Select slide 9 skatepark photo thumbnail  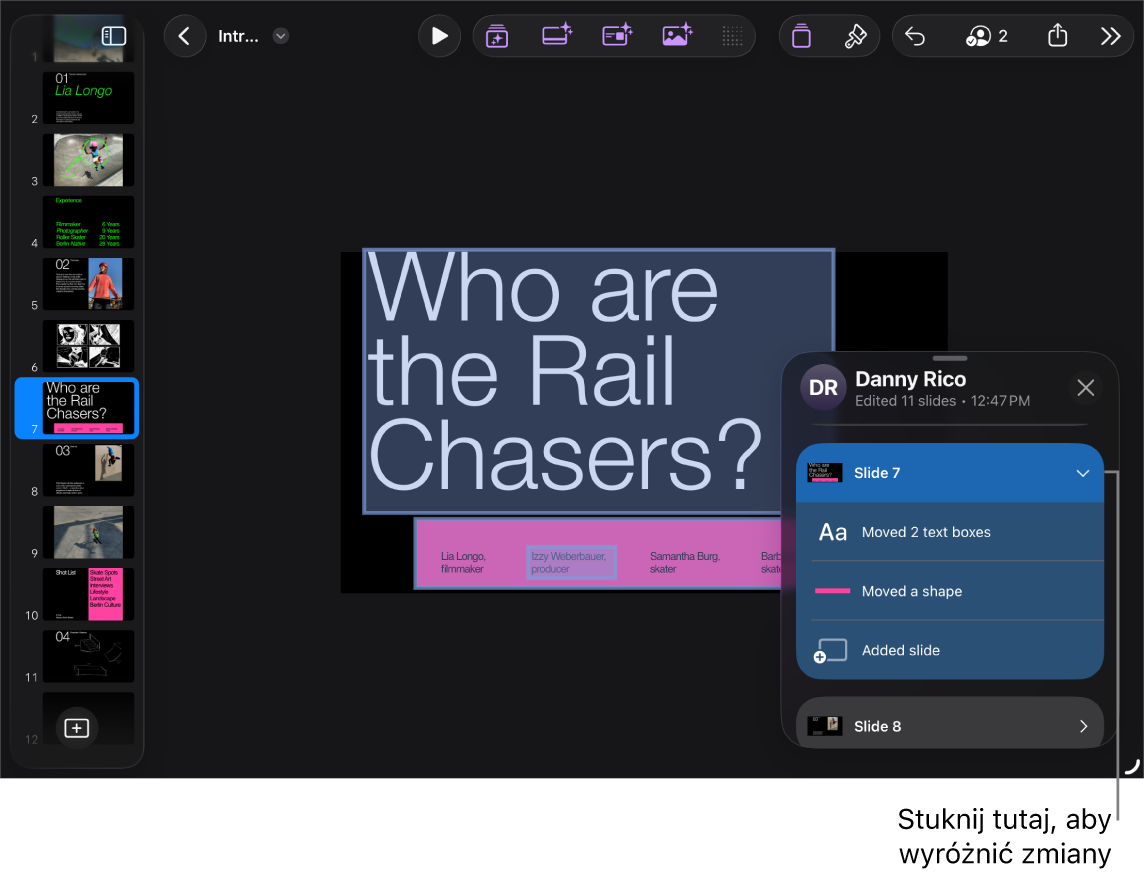click(x=88, y=532)
